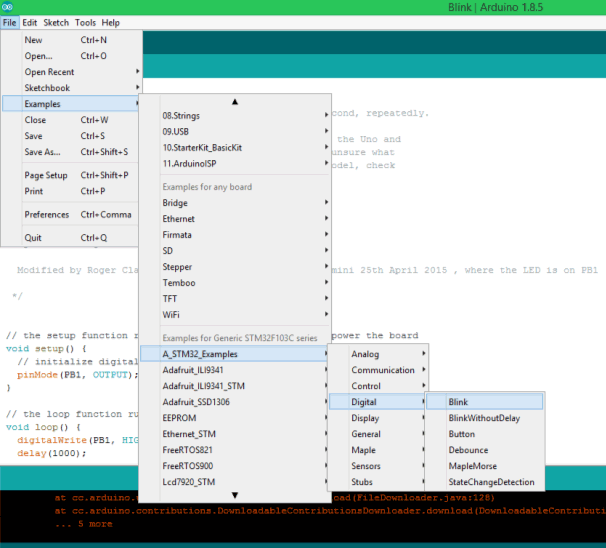Viewport: 606px width, 548px height.
Task: Expand Sketchbook submenu
Action: pyautogui.click(x=70, y=88)
